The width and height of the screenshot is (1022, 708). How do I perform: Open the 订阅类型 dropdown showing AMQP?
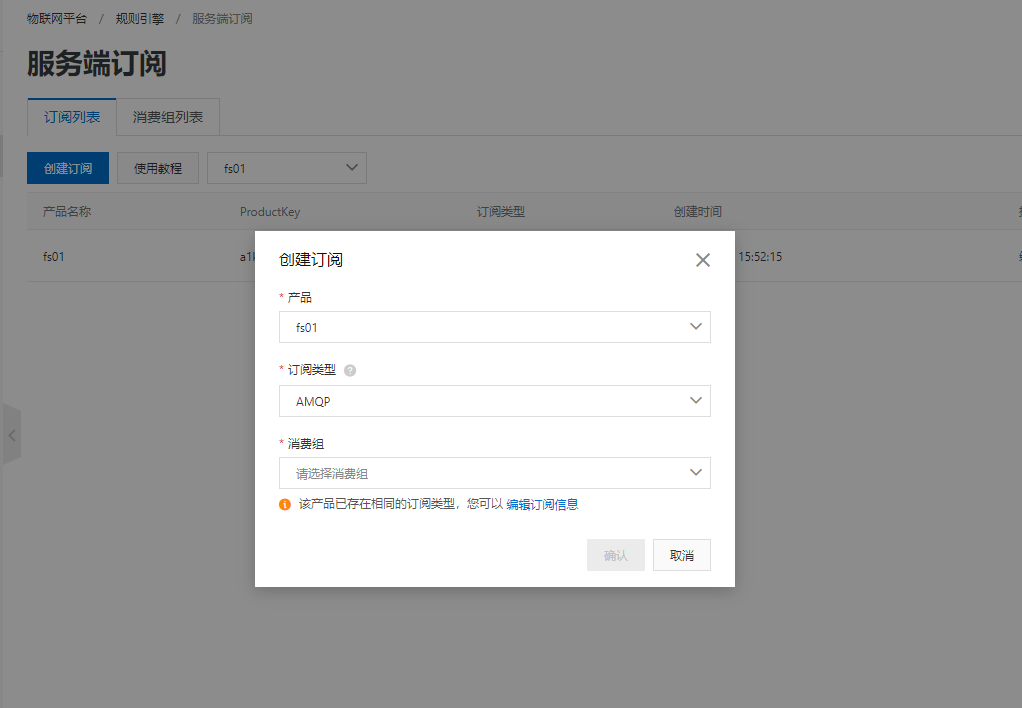(x=494, y=401)
